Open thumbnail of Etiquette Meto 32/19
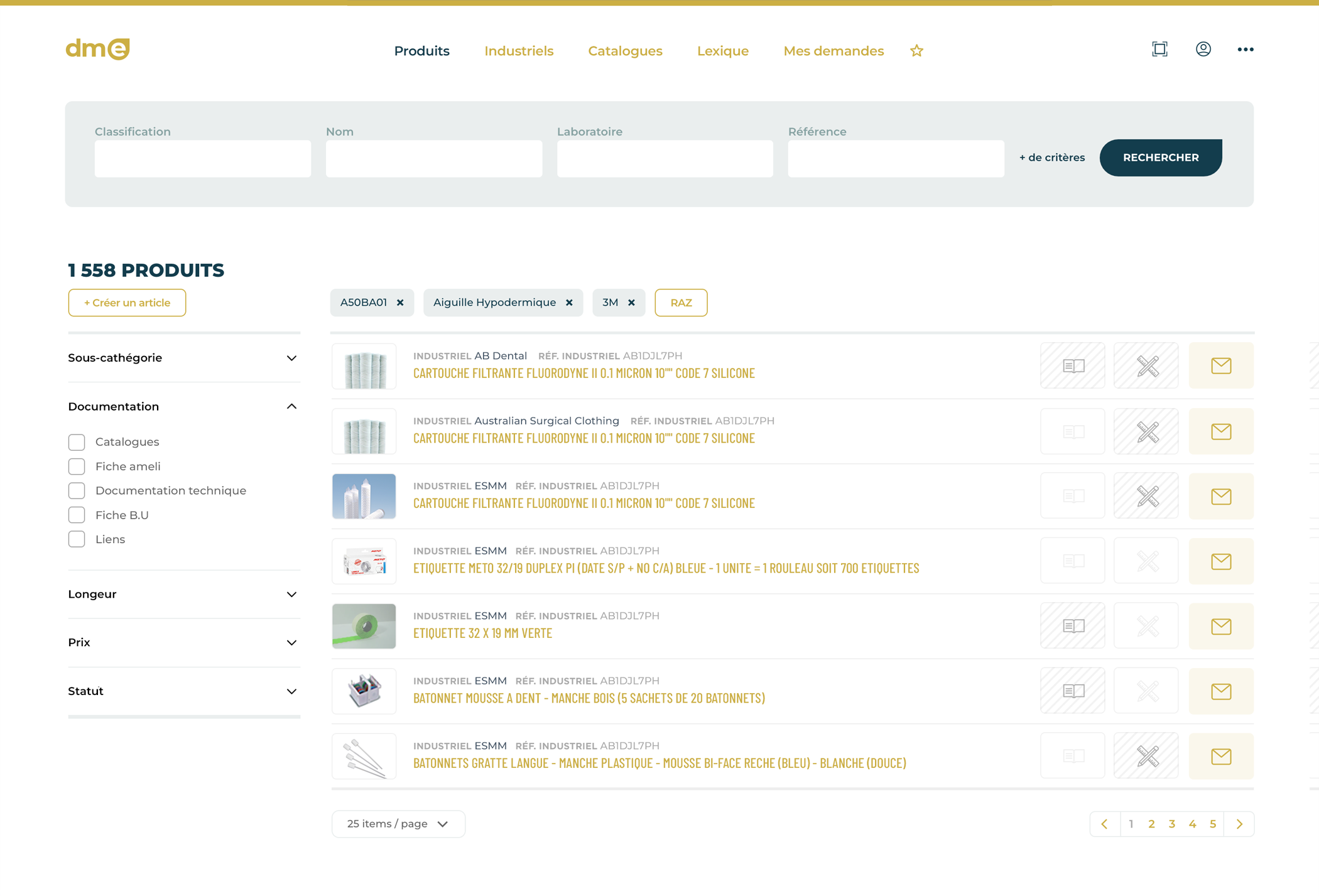Screen dimensions: 1319x896 pos(364,561)
